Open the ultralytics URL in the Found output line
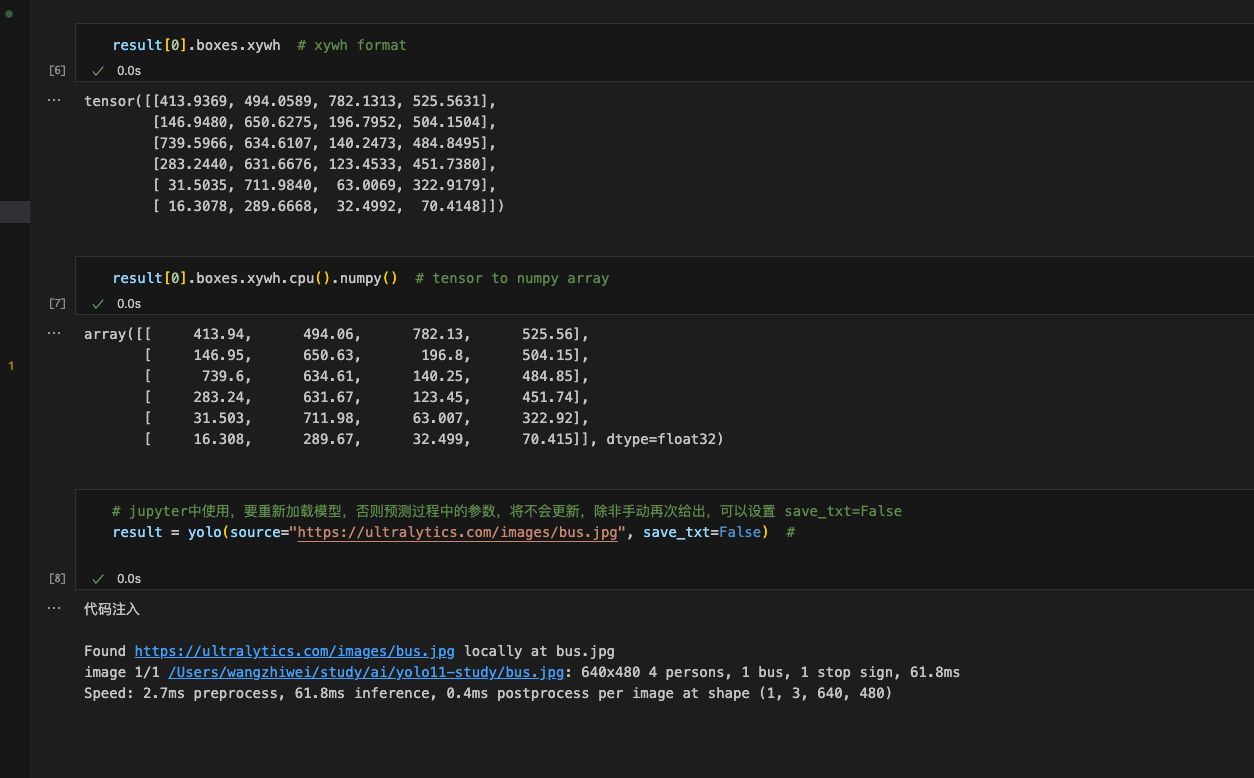Image resolution: width=1254 pixels, height=778 pixels. click(x=294, y=651)
